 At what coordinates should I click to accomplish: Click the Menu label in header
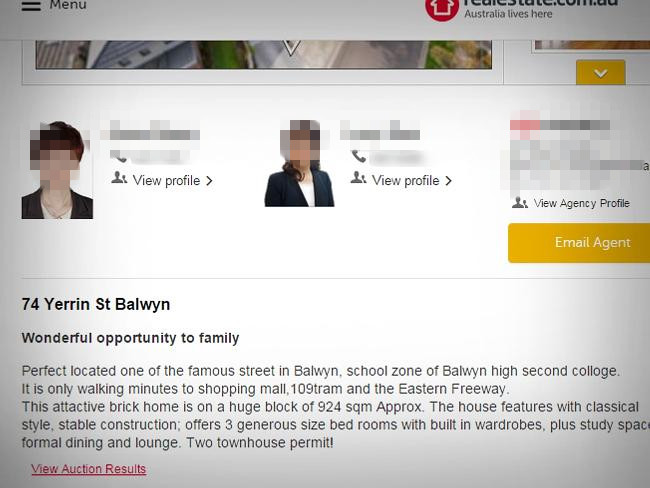pyautogui.click(x=68, y=5)
